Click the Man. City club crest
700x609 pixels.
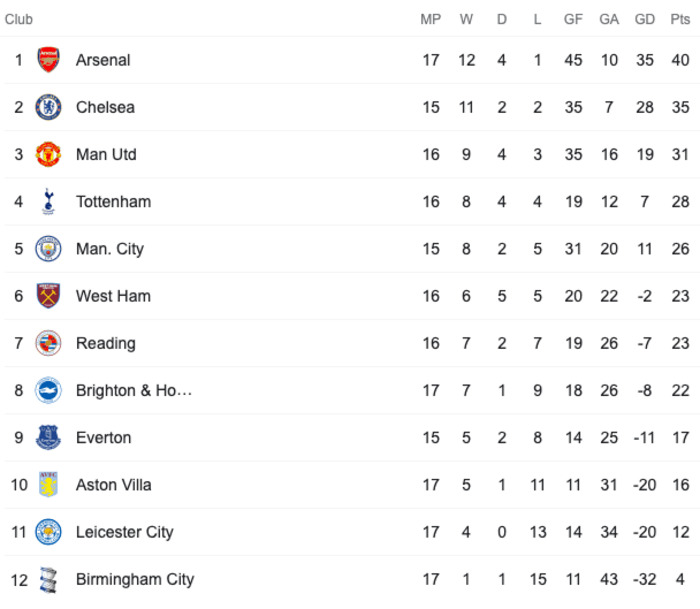tap(48, 249)
